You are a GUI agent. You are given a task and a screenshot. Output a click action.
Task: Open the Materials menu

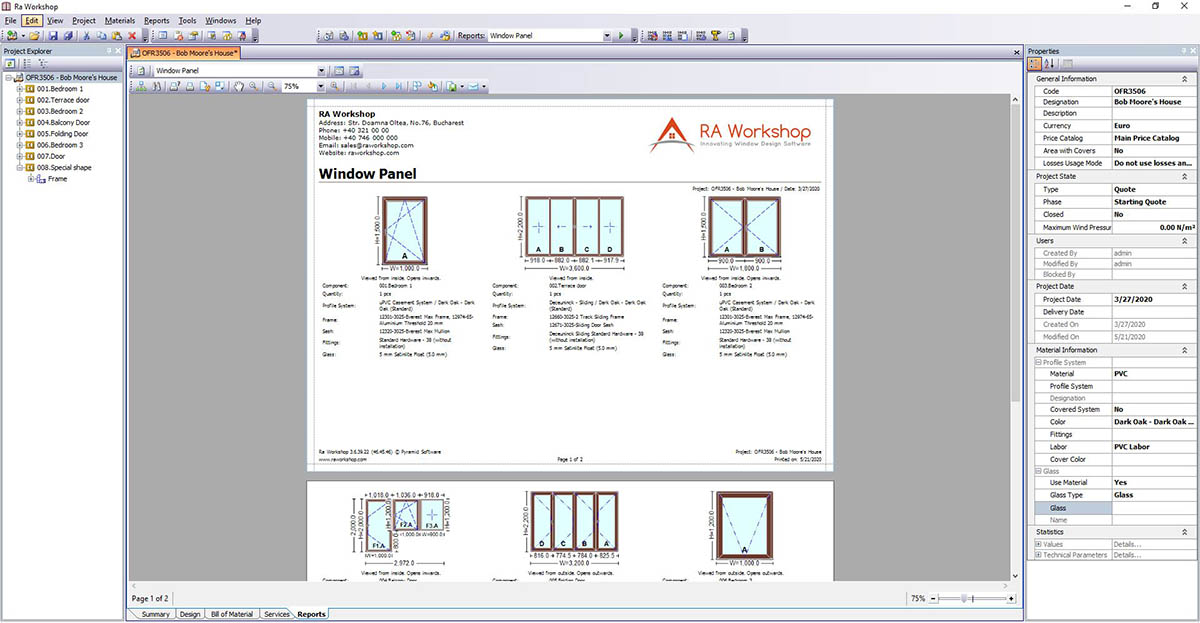[120, 20]
